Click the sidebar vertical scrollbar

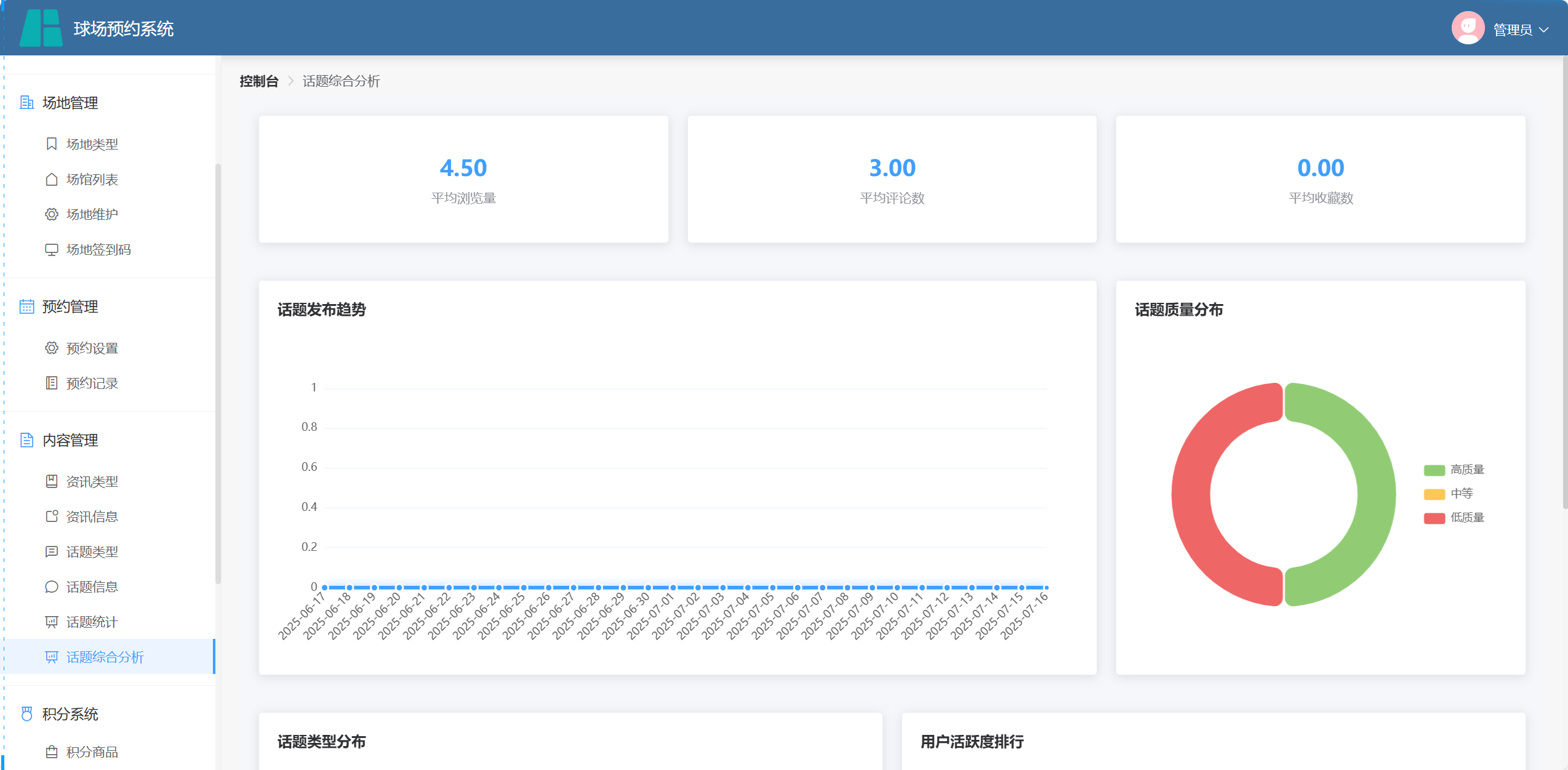(x=218, y=374)
